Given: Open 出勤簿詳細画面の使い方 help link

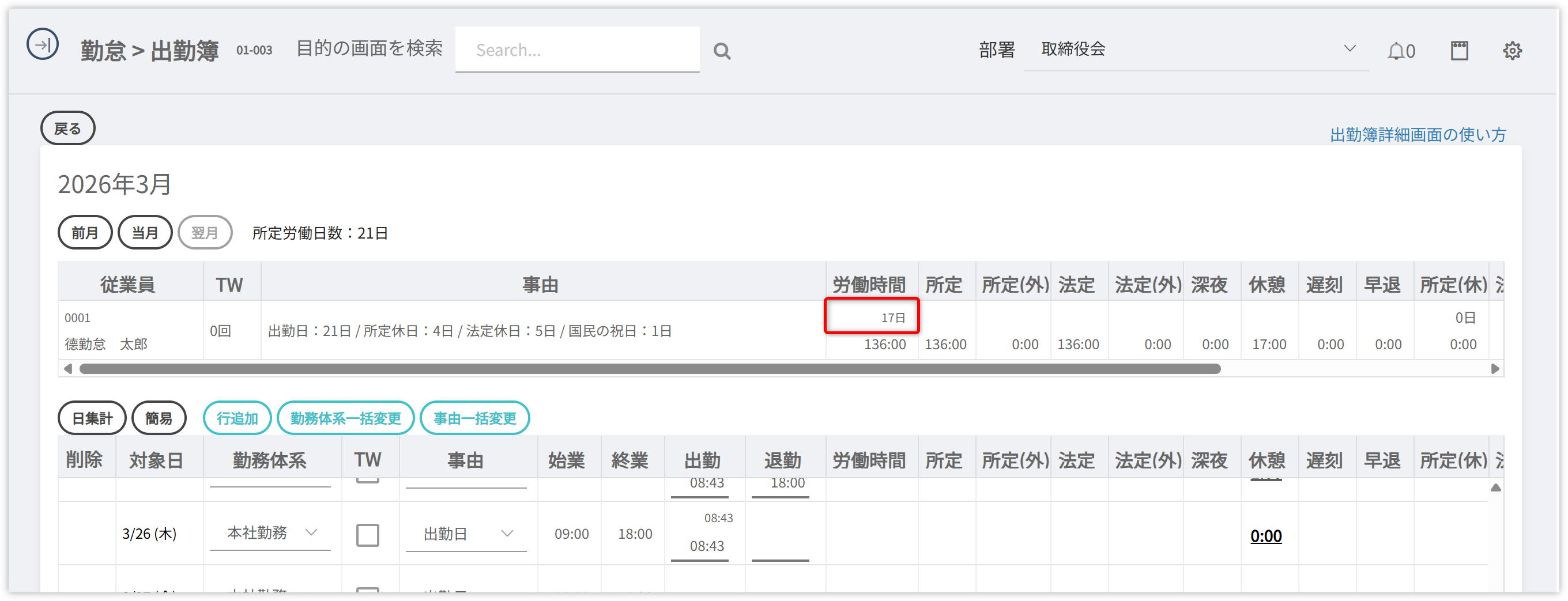Looking at the screenshot, I should (x=1418, y=134).
